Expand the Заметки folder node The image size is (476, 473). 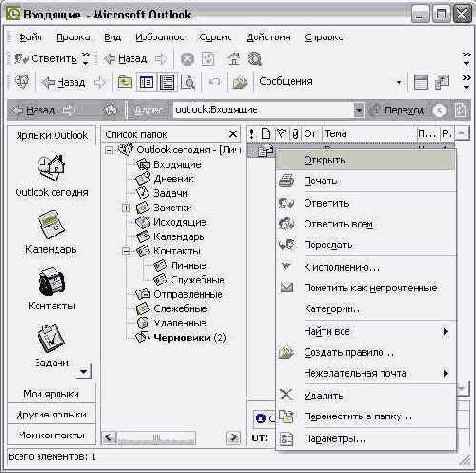126,208
